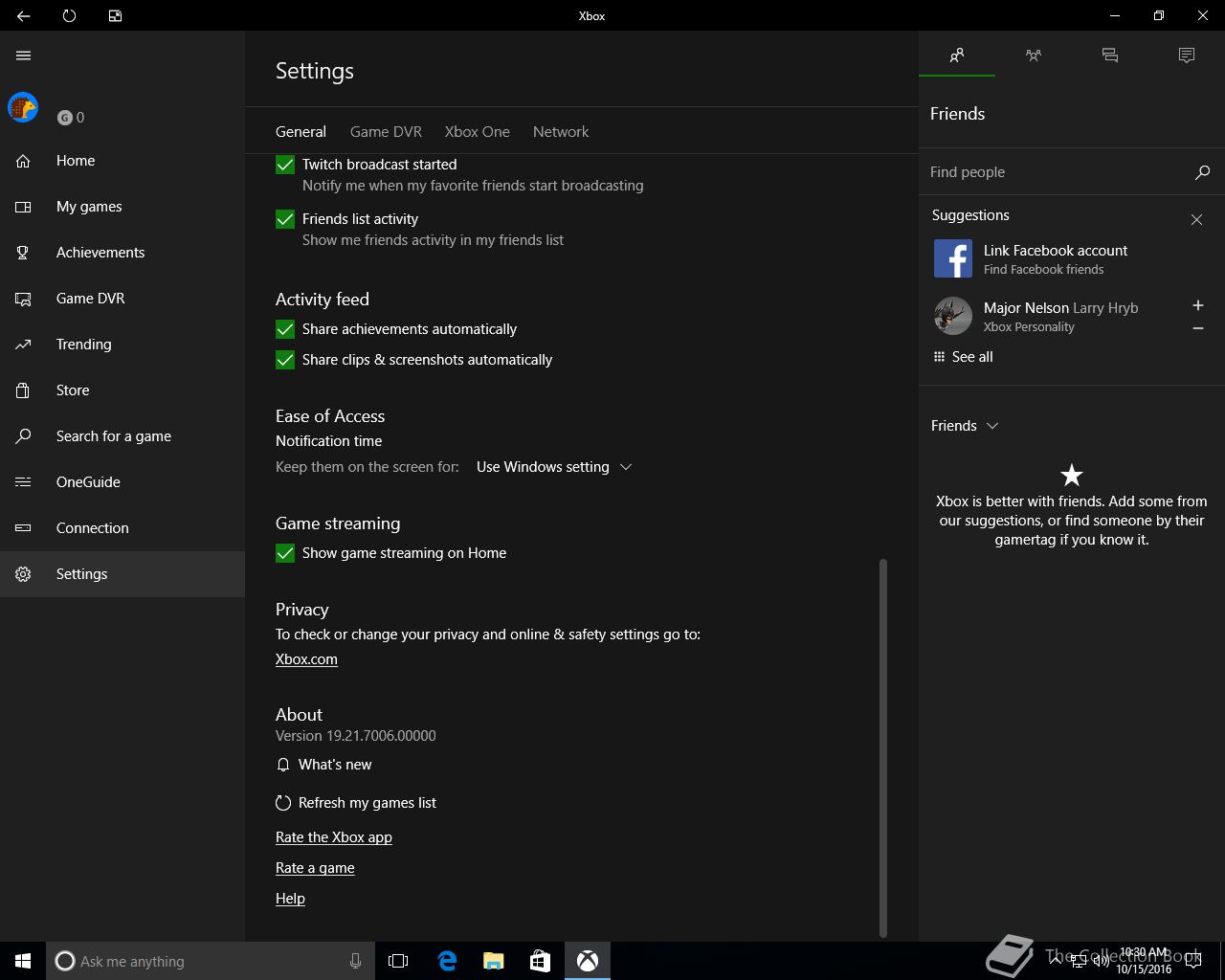The height and width of the screenshot is (980, 1225).
Task: Select Settings in sidebar
Action: pos(122,574)
